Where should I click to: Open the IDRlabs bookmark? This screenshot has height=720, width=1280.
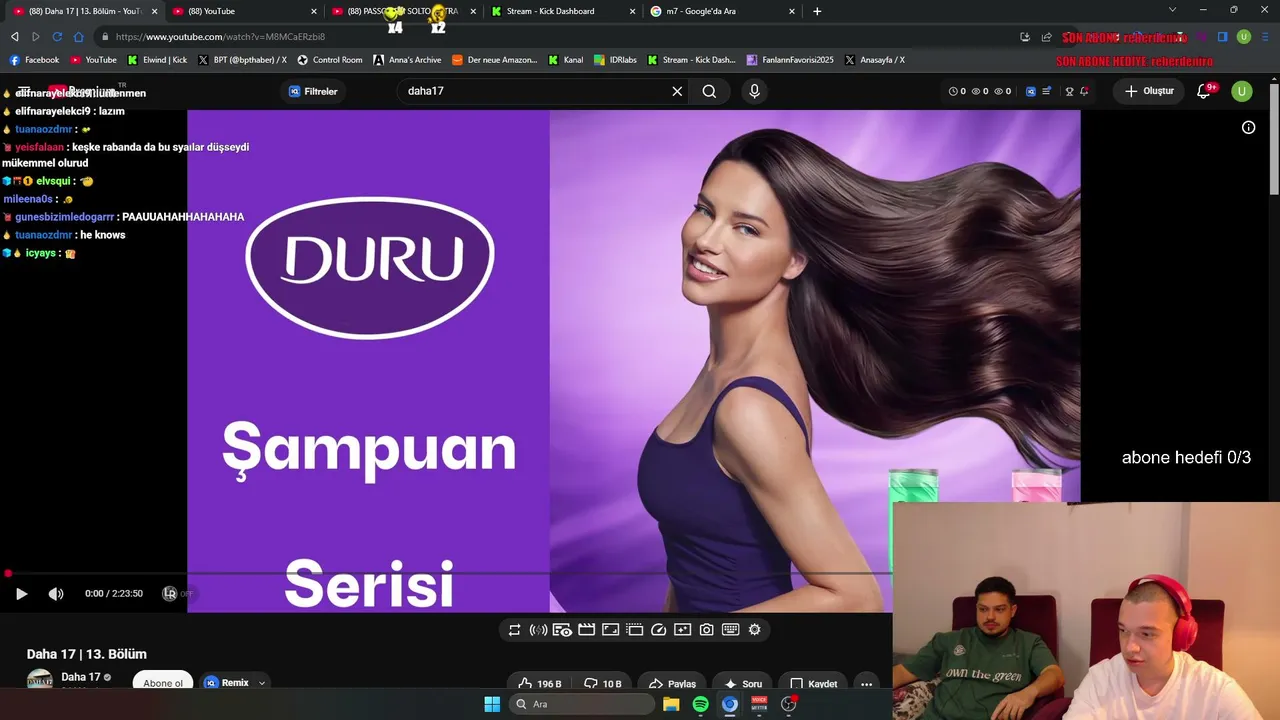(615, 60)
